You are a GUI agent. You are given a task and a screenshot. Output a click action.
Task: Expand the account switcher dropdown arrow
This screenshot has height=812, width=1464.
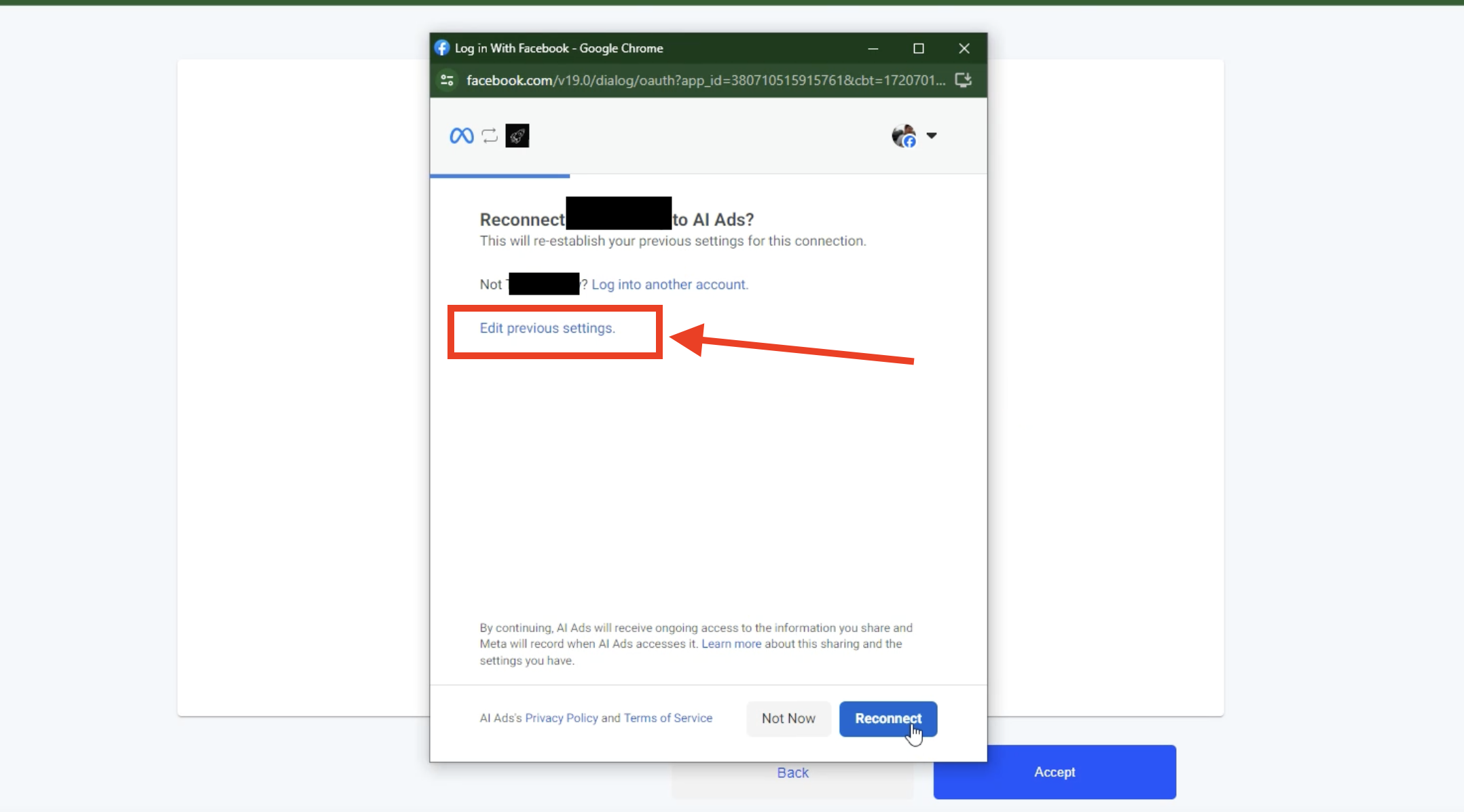932,136
